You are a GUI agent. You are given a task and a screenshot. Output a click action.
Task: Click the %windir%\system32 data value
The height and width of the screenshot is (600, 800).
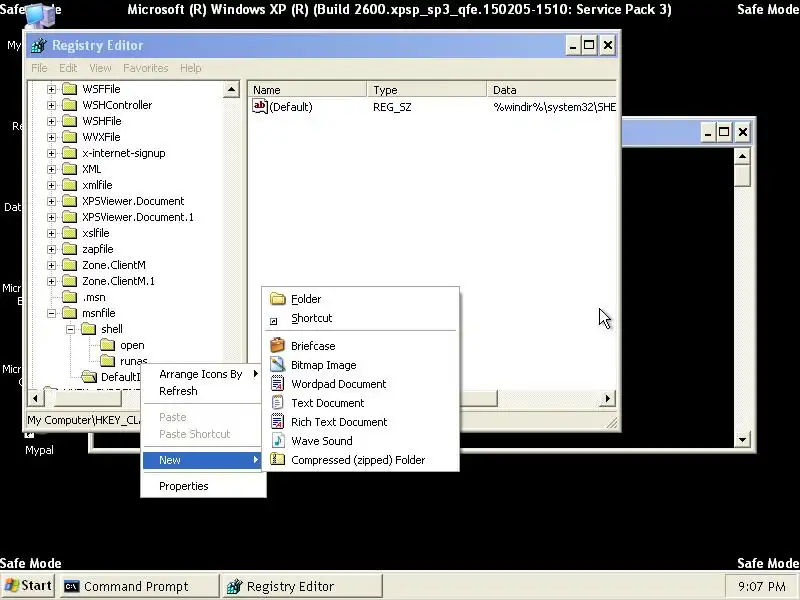(x=554, y=107)
